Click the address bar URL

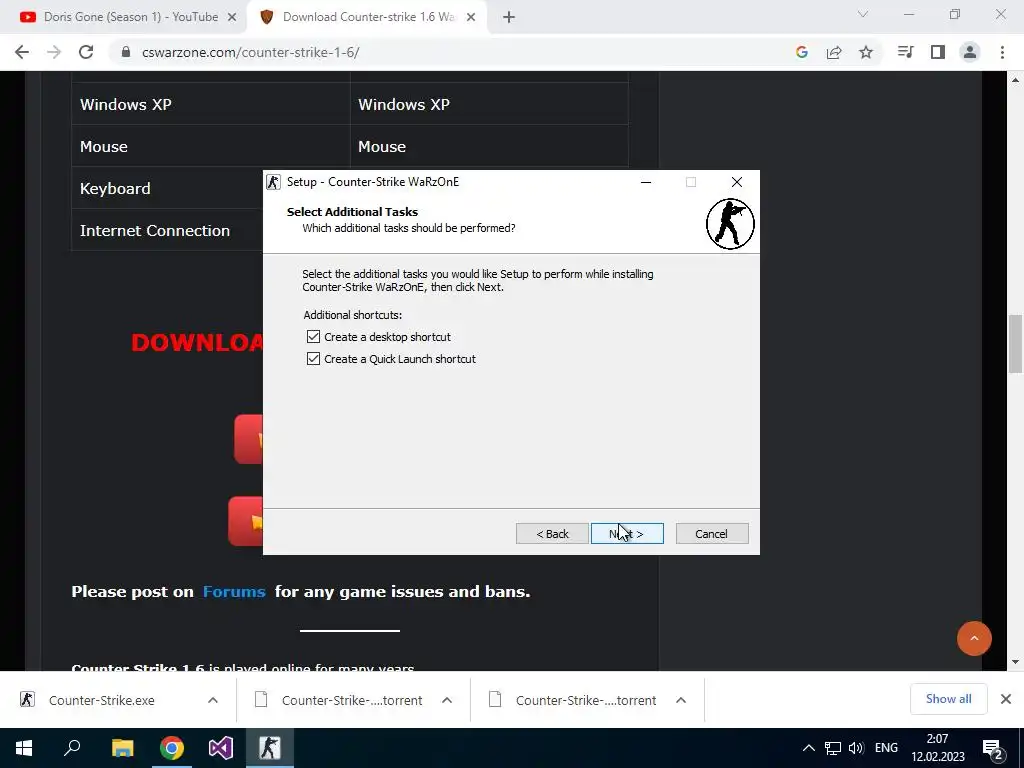click(251, 52)
